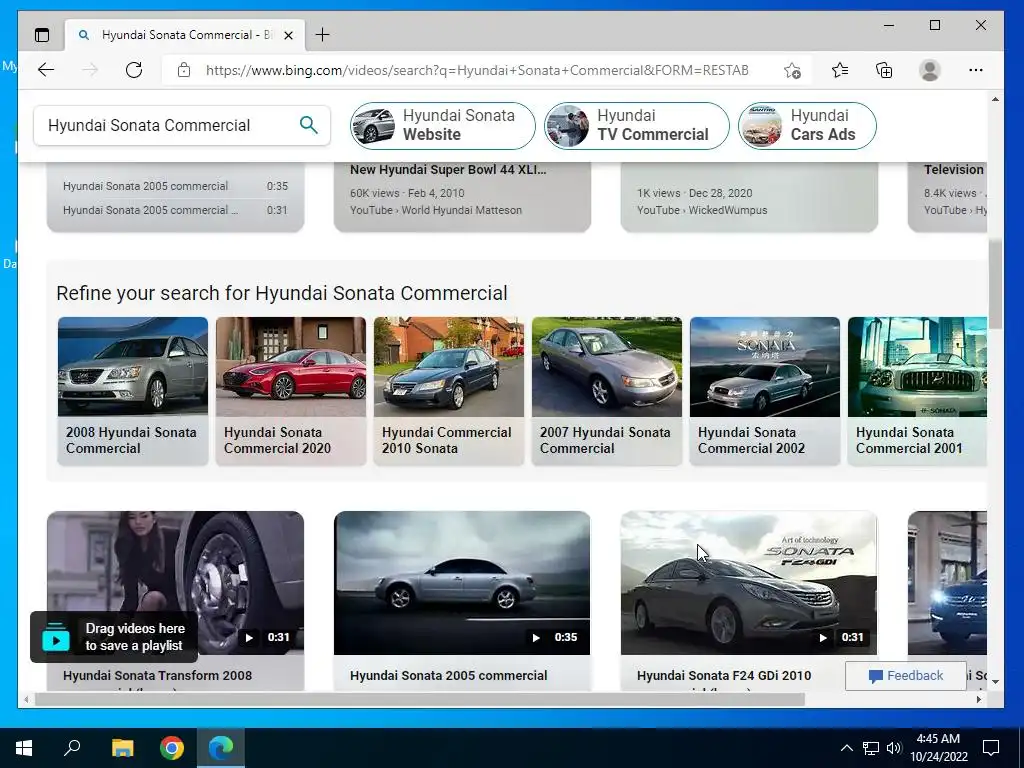Open the vertical tabs menu icon

click(x=42, y=35)
